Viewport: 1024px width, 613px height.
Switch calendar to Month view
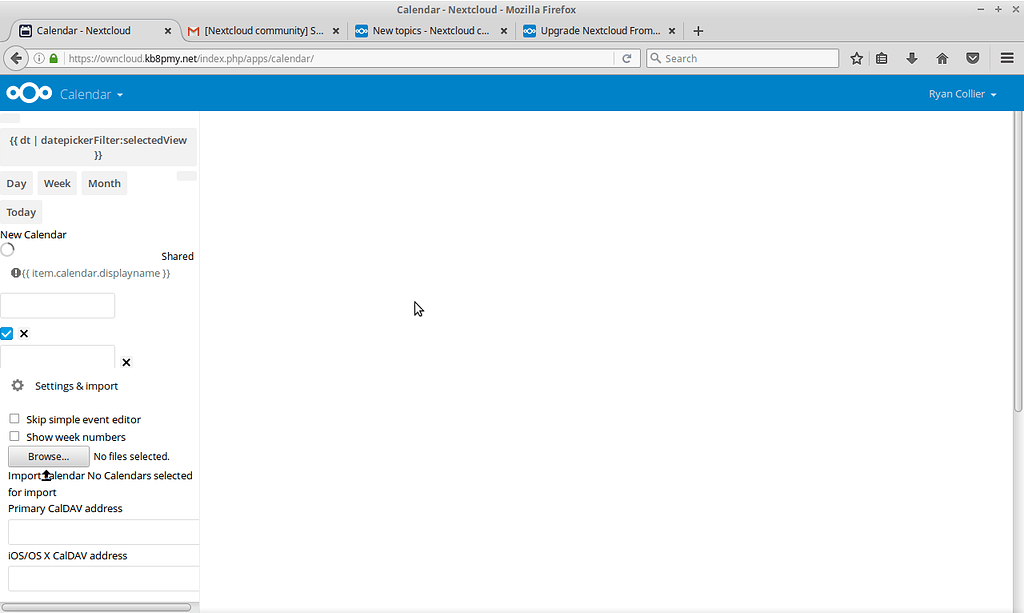click(104, 183)
